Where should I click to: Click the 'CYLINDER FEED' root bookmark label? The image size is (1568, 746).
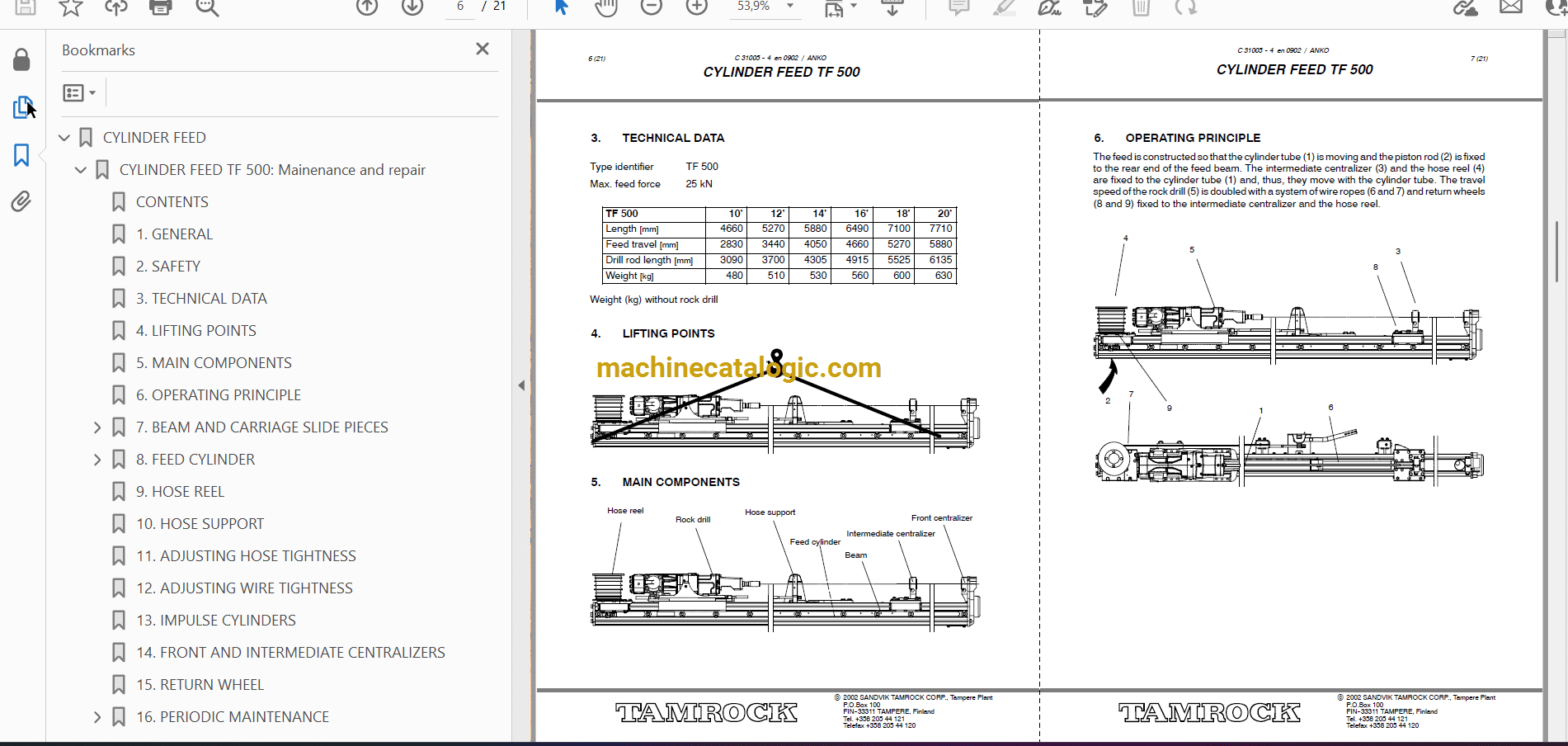tap(154, 138)
